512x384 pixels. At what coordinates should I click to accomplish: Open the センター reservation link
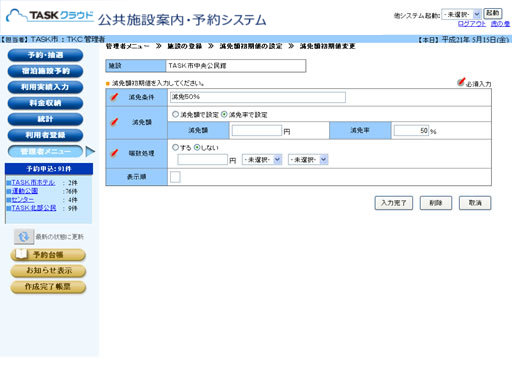coord(23,199)
